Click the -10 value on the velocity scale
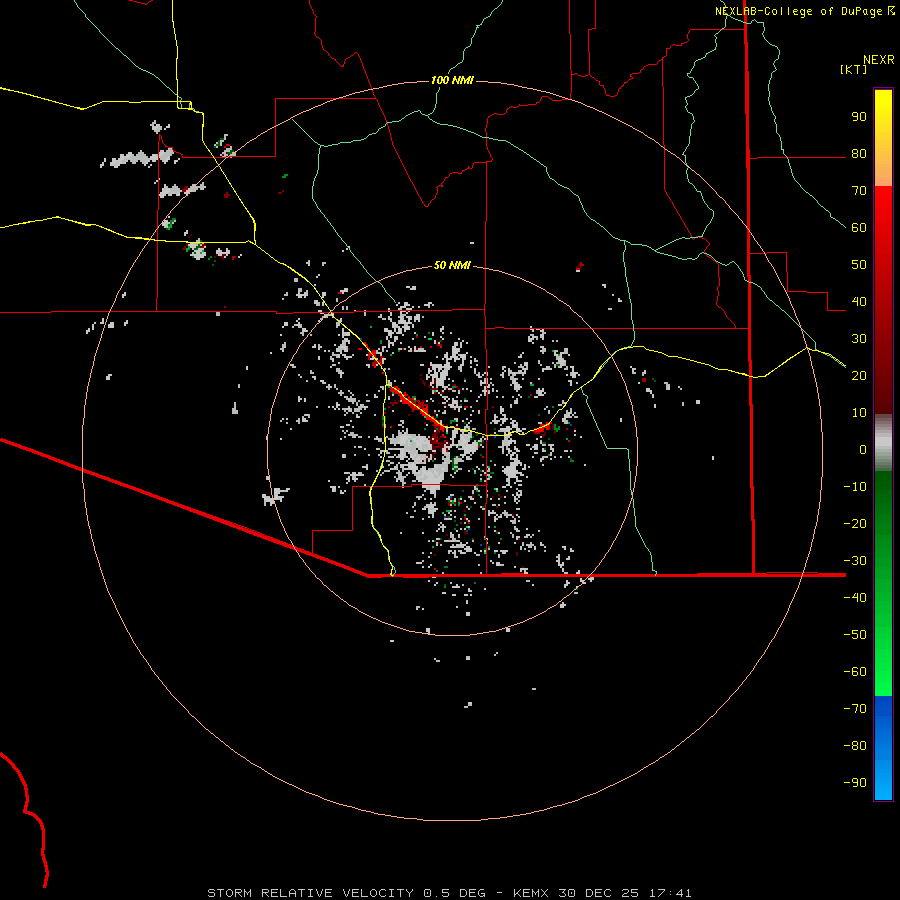Viewport: 900px width, 900px height. [x=855, y=487]
